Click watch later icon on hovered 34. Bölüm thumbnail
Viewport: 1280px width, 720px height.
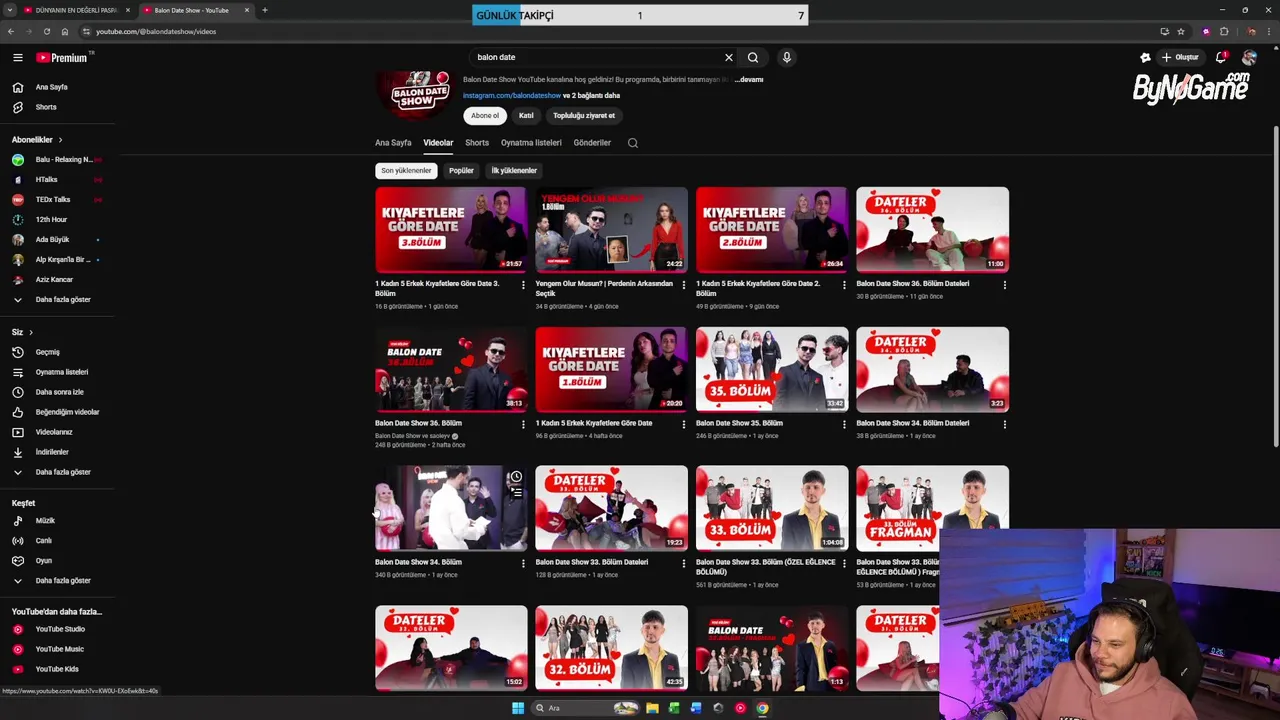(x=516, y=477)
